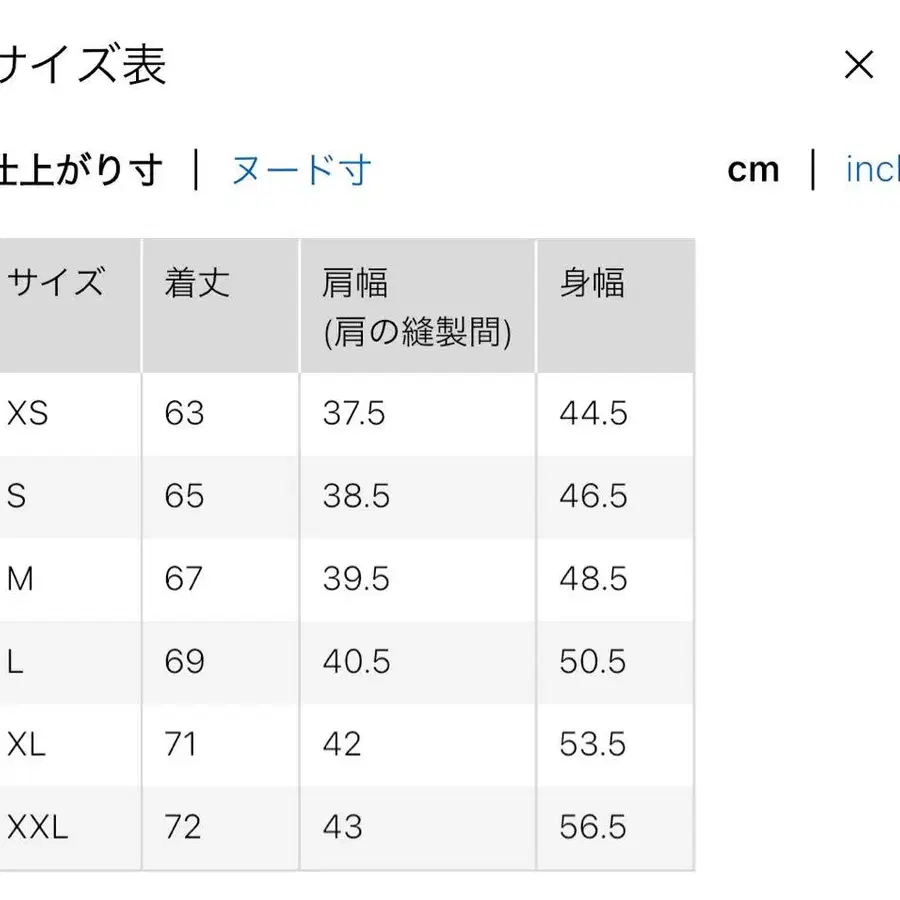Click the divider between cm and inch
The image size is (900, 900).
coord(812,169)
